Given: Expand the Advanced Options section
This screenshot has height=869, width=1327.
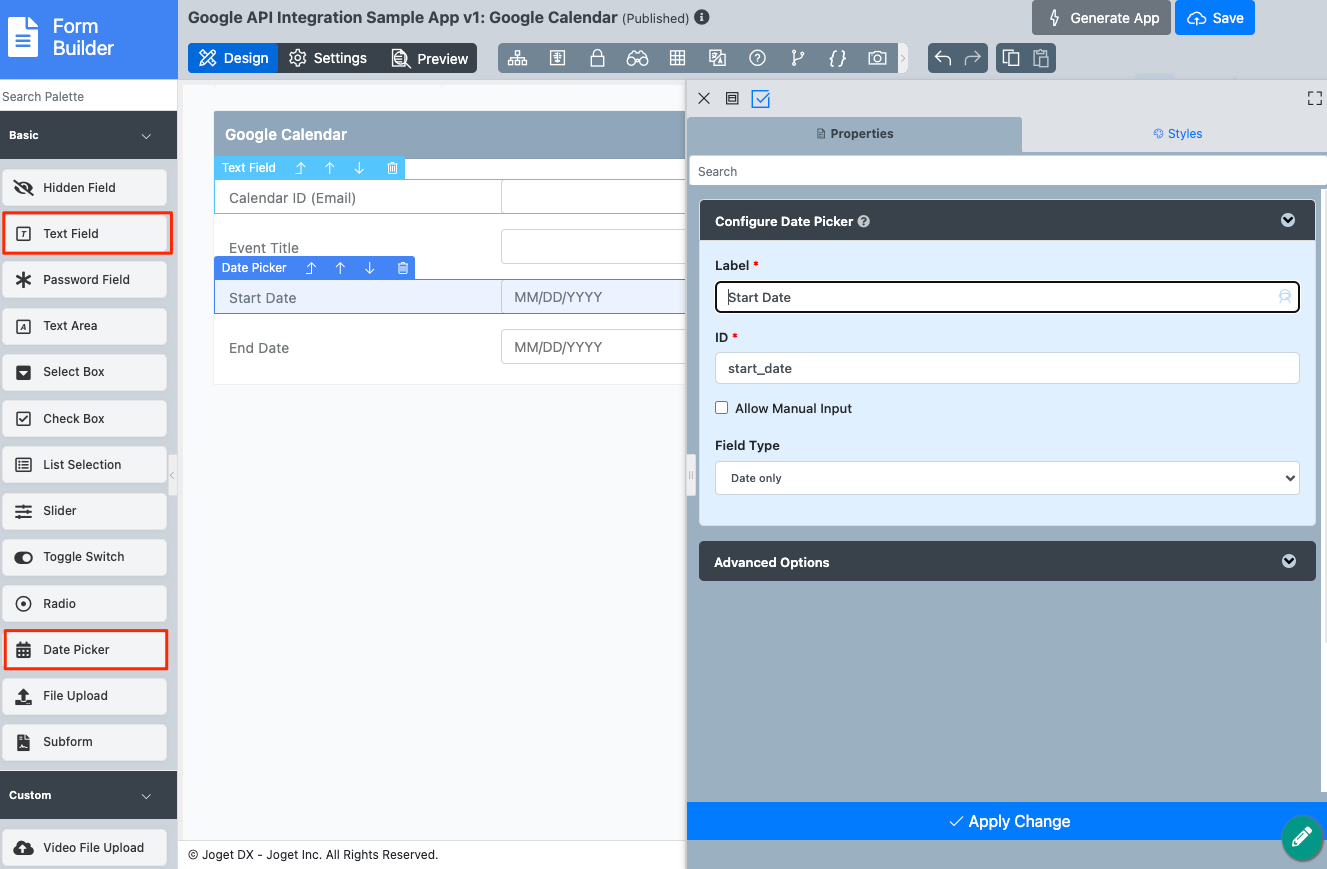Looking at the screenshot, I should 1289,561.
